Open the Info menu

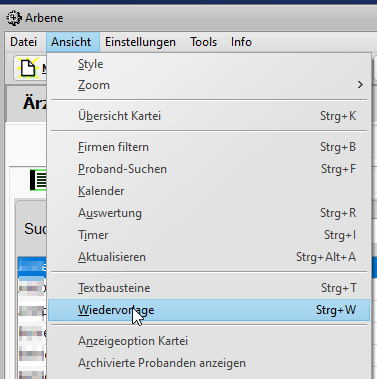pyautogui.click(x=241, y=42)
